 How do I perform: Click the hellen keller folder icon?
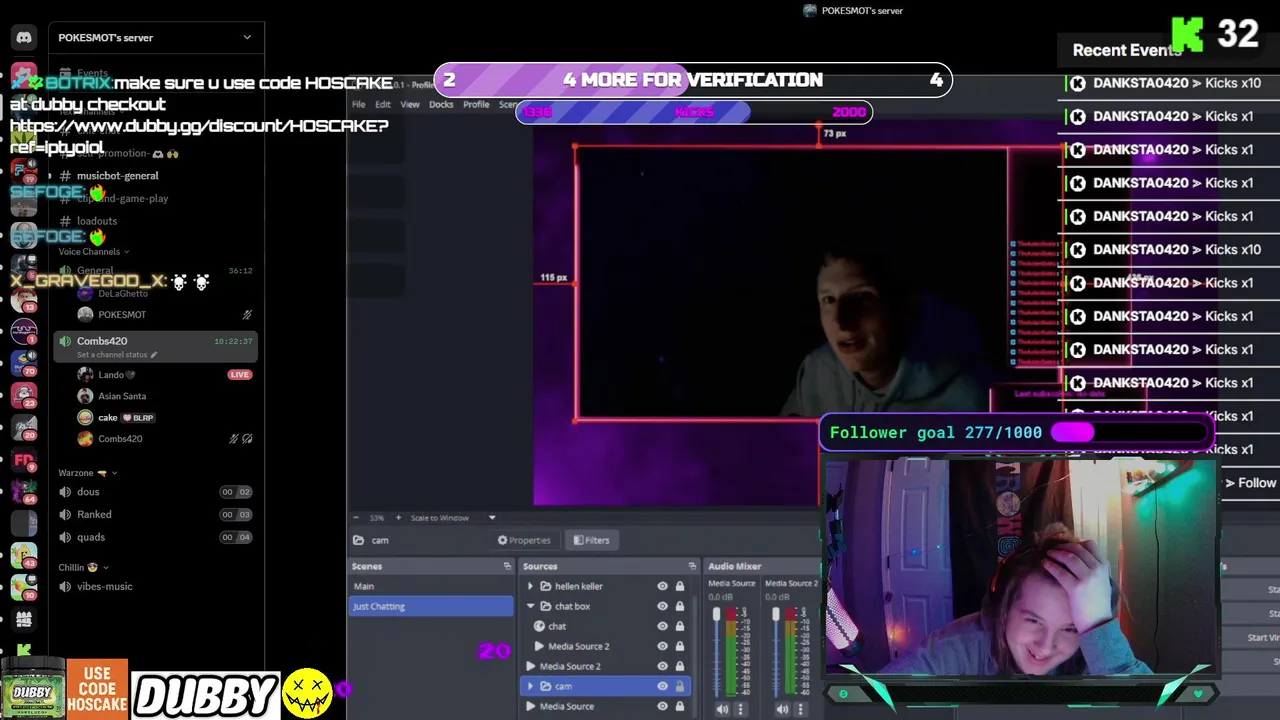click(546, 586)
